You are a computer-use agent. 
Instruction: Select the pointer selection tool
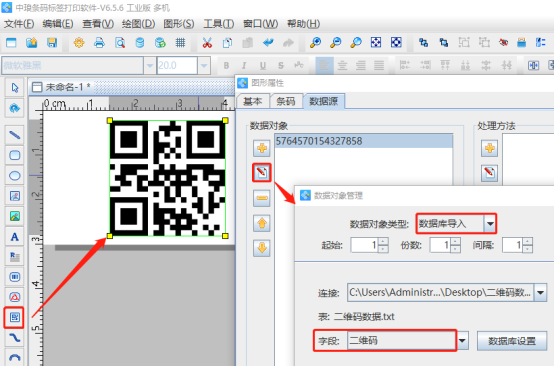coord(14,87)
